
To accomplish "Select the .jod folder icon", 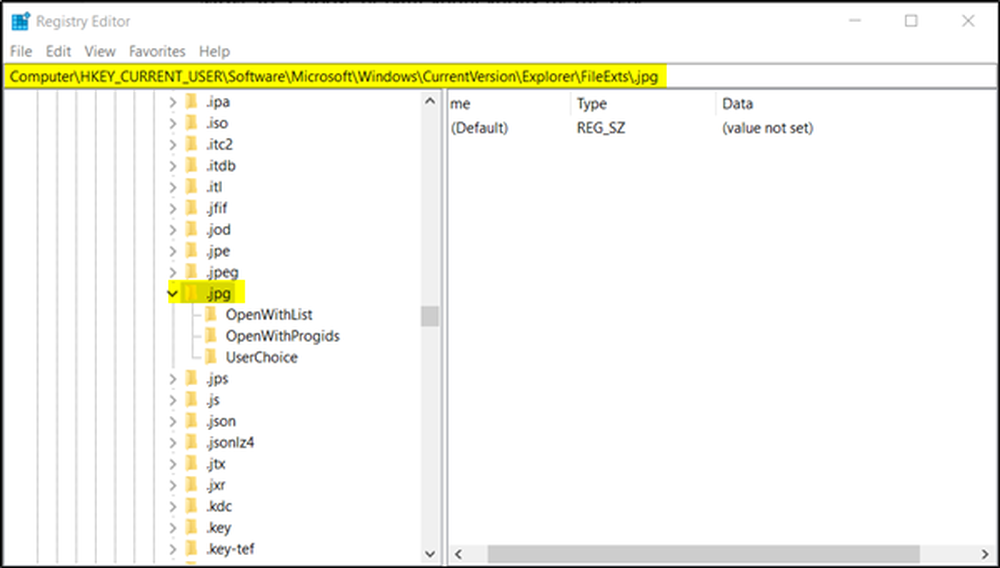I will (x=191, y=229).
